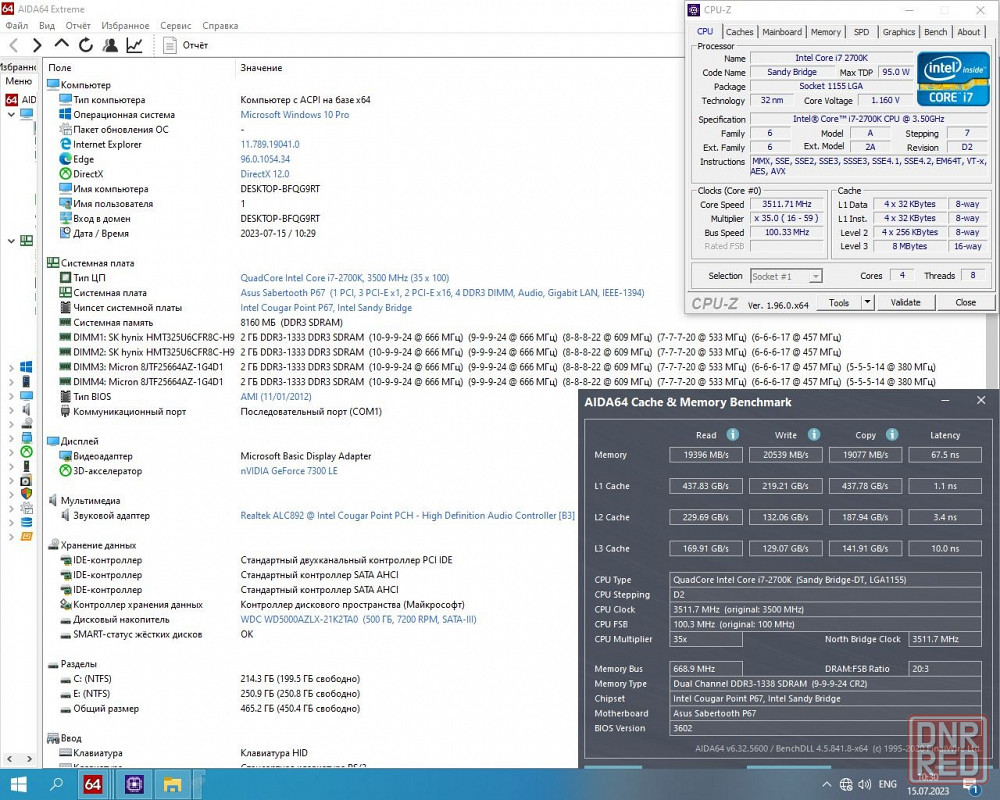Click left arrow of horizontal scrollbar
The width and height of the screenshot is (1000, 800).
coord(10,759)
